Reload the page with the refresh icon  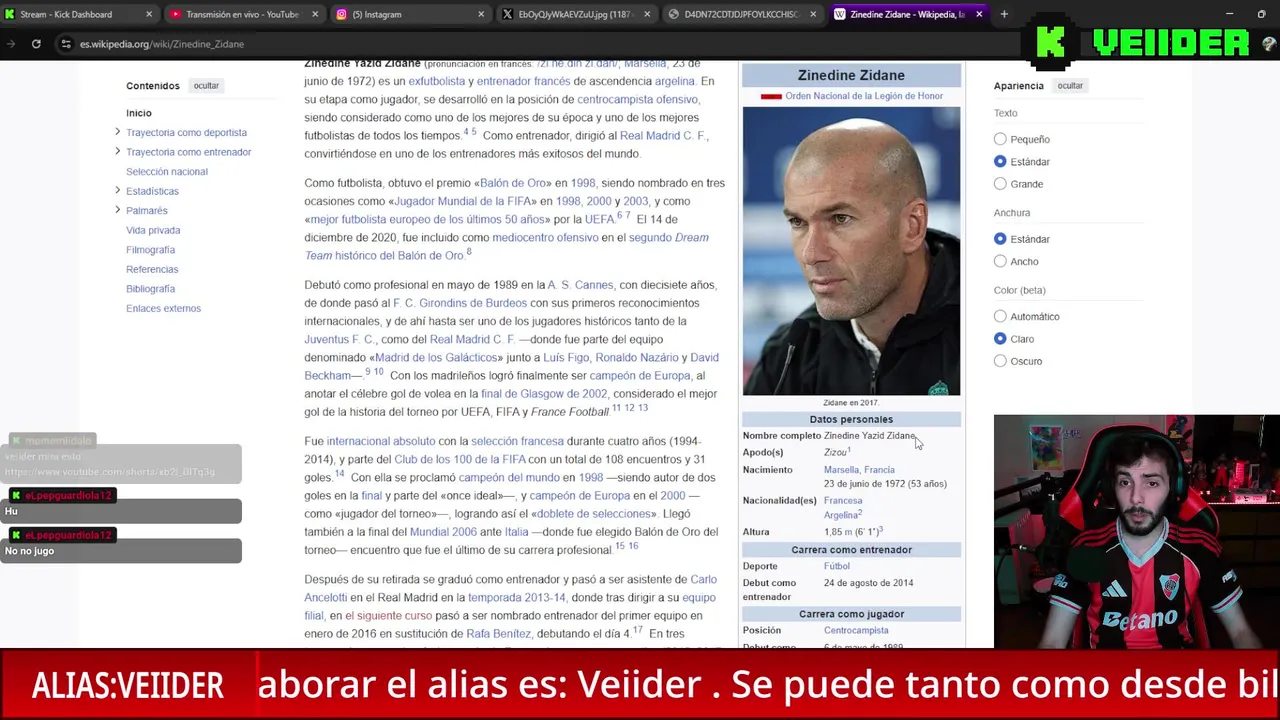point(36,44)
